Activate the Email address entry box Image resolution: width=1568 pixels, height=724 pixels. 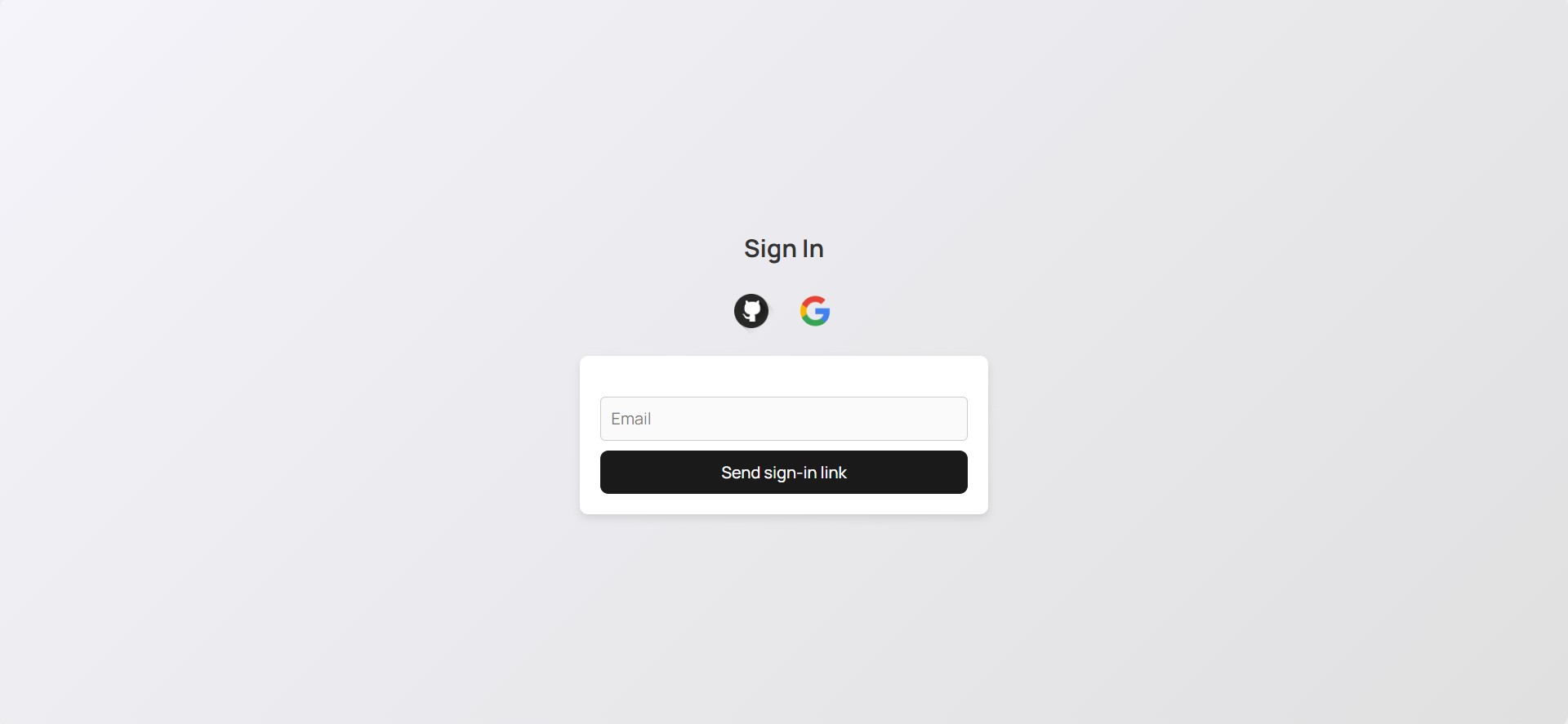tap(784, 419)
